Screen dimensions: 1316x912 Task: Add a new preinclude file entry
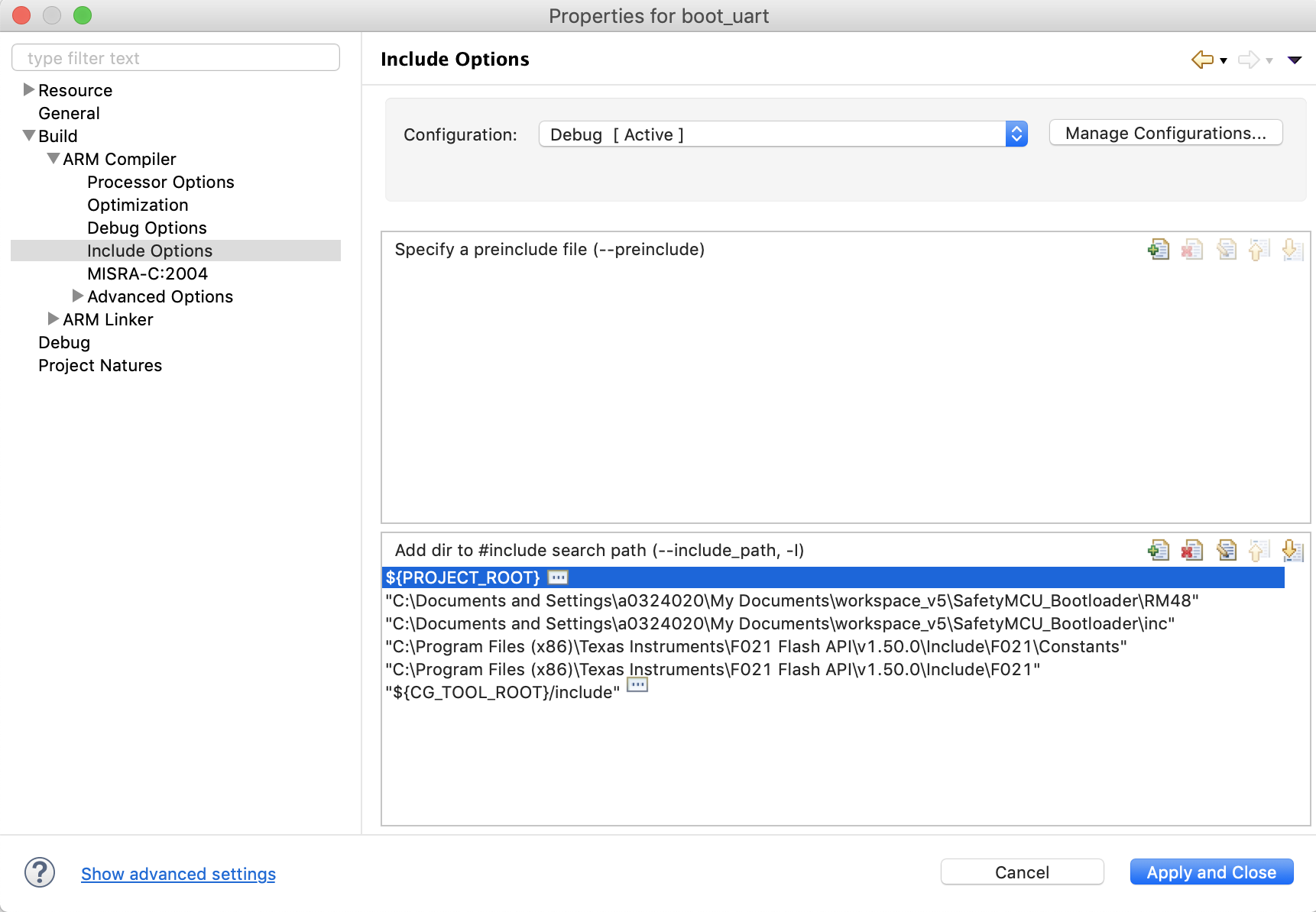(1158, 249)
